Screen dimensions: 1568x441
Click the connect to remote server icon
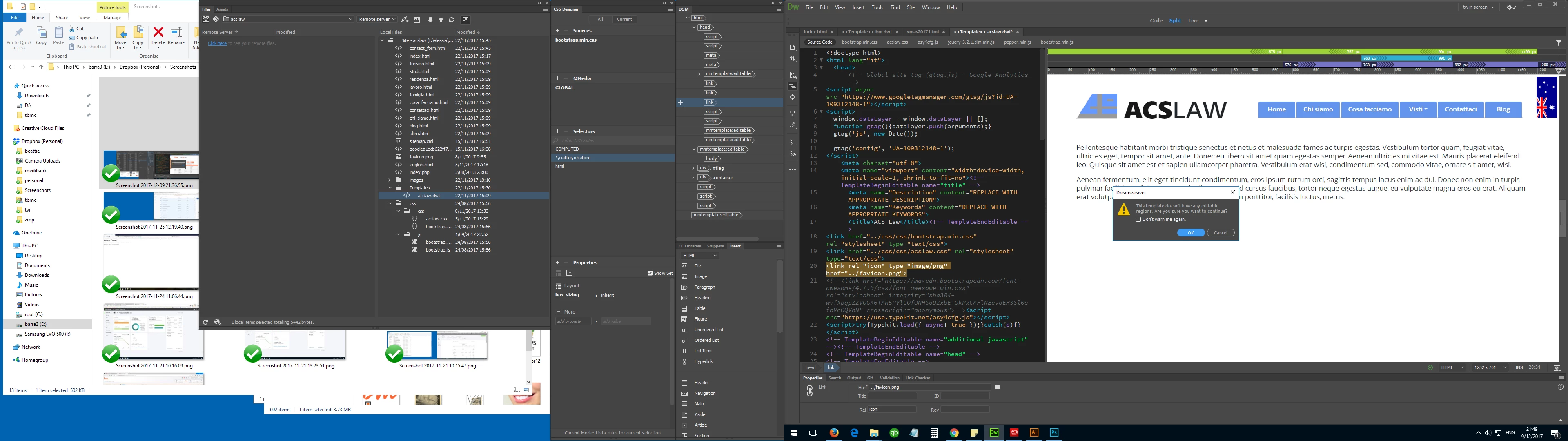[x=405, y=20]
